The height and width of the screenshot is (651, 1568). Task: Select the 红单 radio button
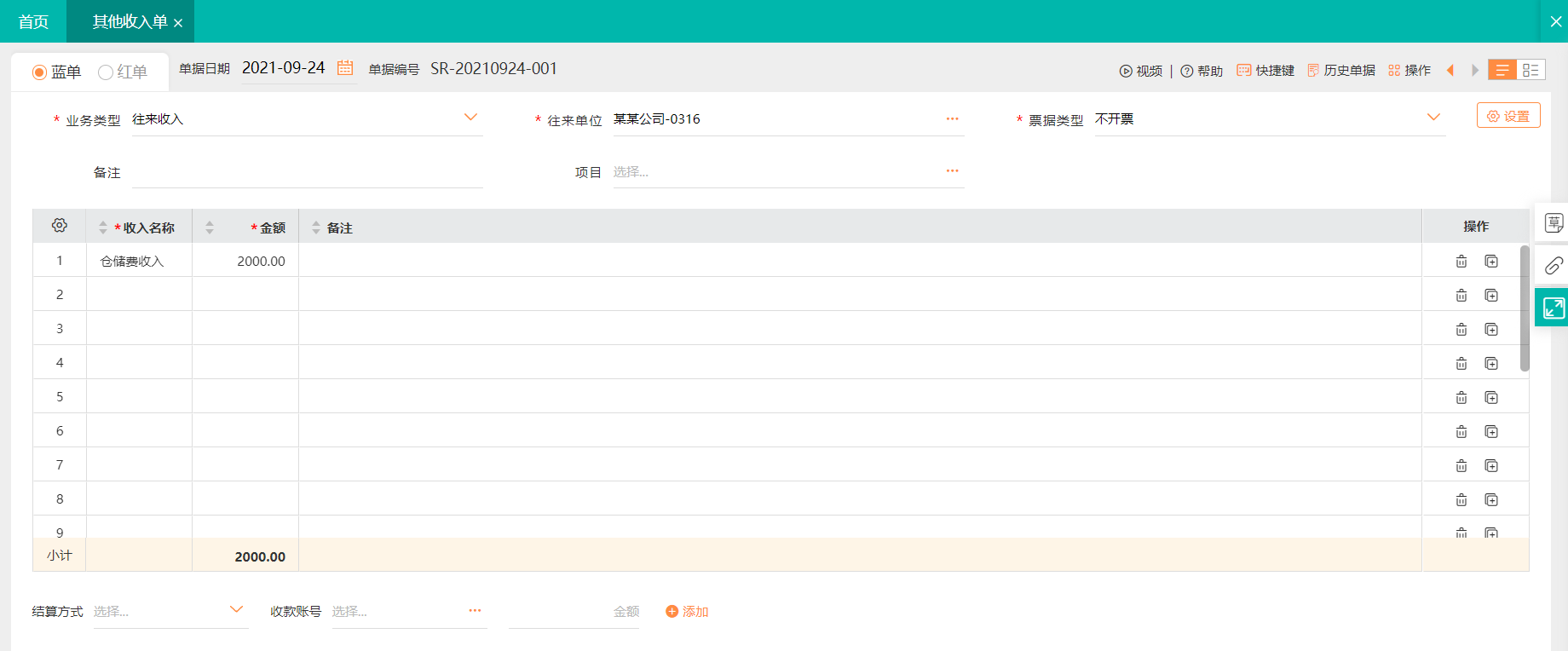coord(106,72)
